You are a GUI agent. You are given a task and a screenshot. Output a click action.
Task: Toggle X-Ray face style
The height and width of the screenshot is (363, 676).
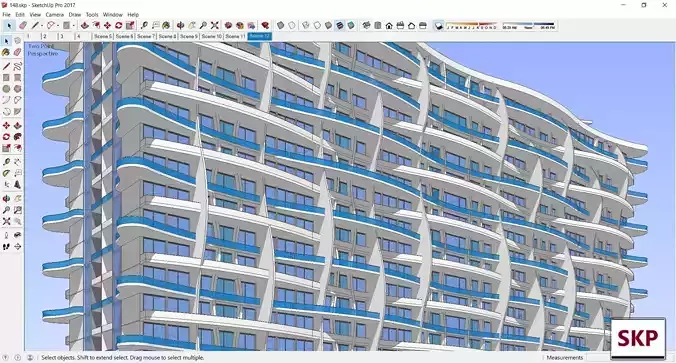tap(280, 25)
